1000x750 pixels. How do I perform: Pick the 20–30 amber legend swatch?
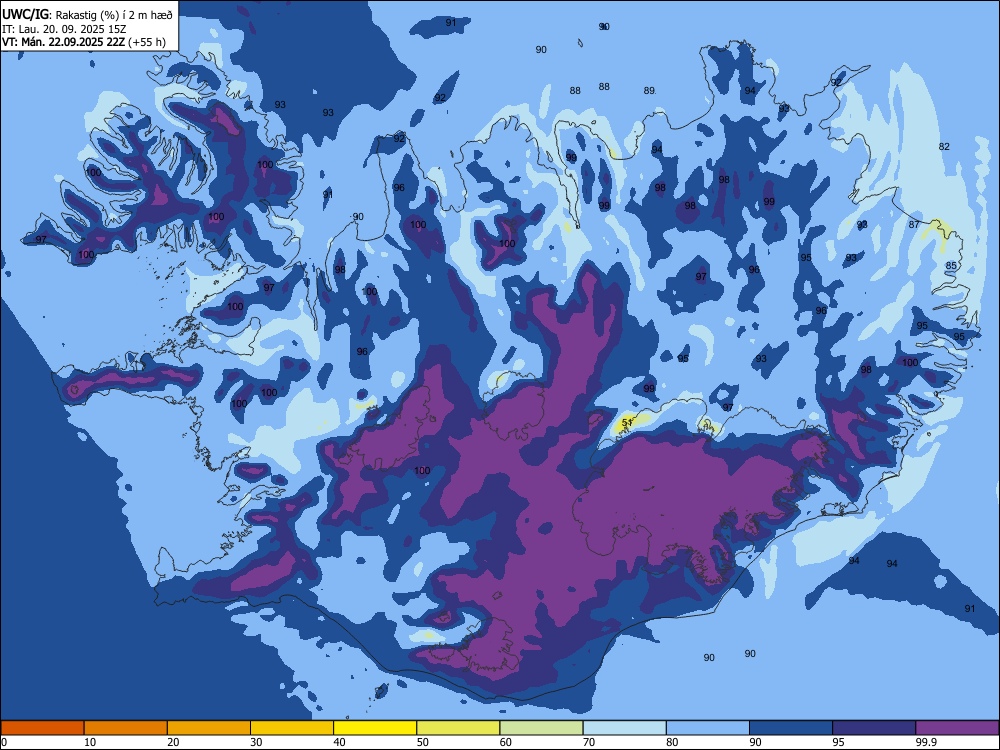tap(209, 728)
